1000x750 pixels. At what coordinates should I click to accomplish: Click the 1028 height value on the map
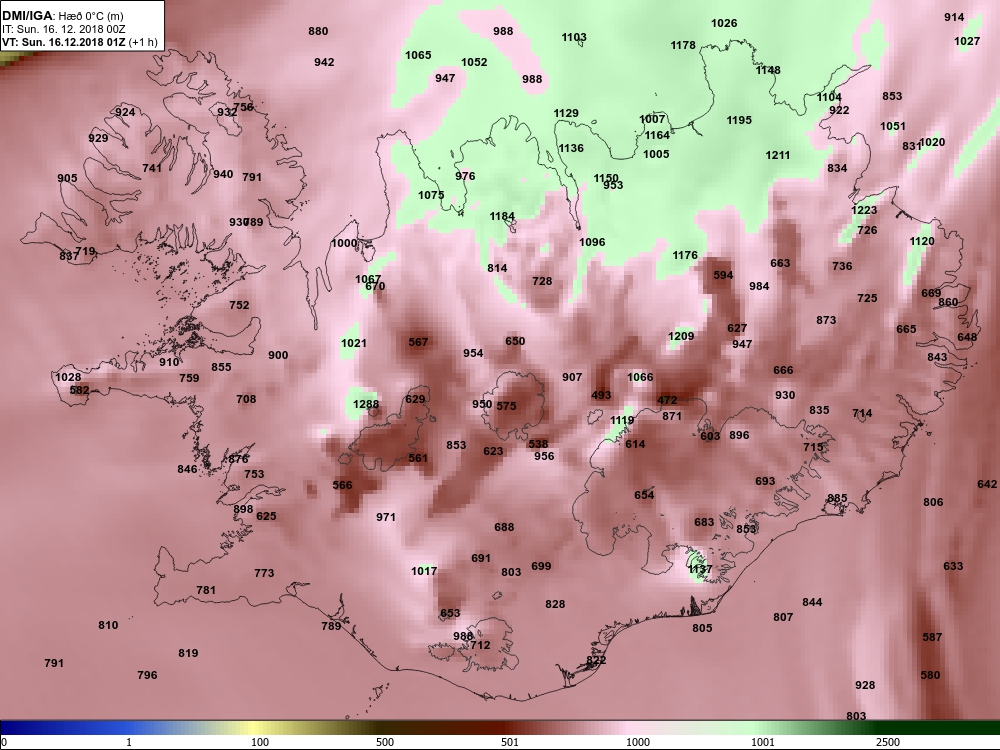(68, 377)
